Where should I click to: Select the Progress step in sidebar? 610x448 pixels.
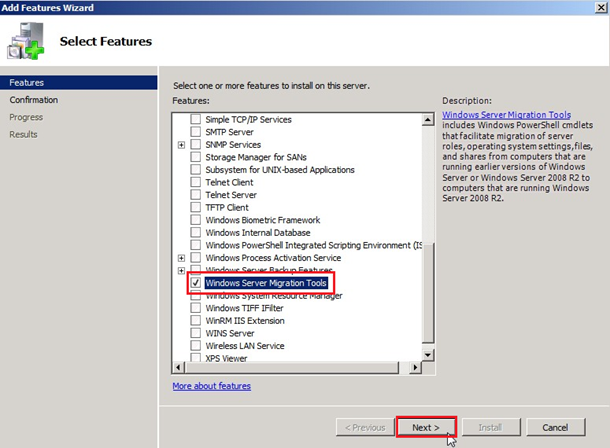pyautogui.click(x=26, y=117)
